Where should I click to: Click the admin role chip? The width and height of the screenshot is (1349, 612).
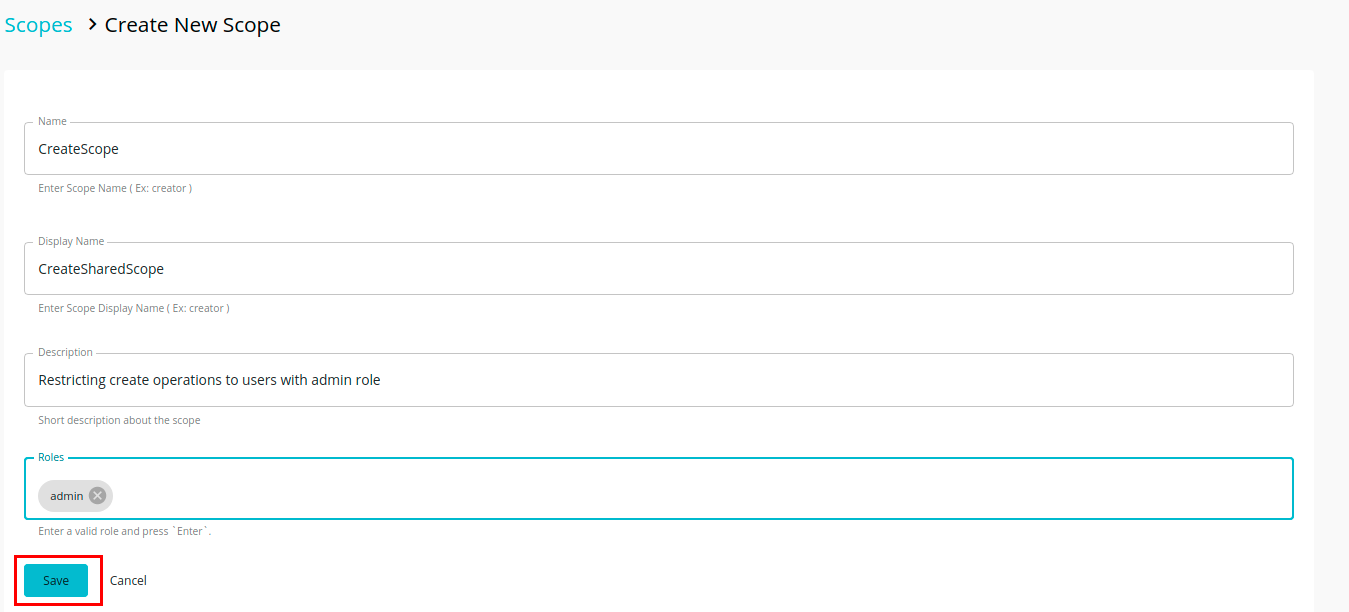point(65,495)
